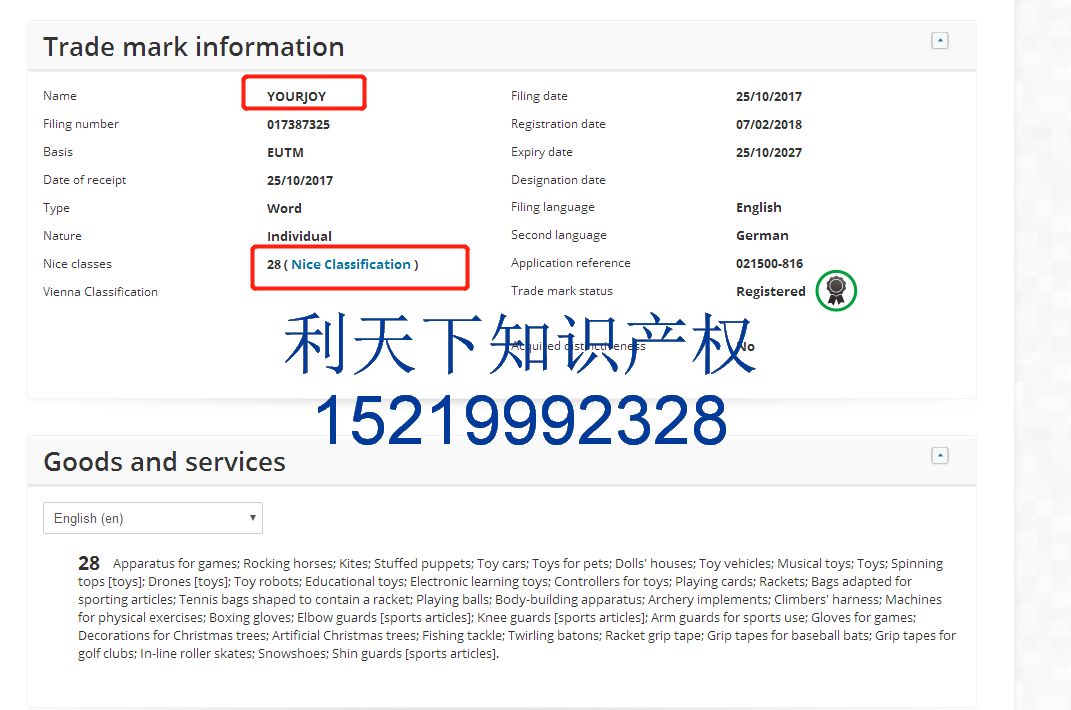Click the Expiry date label
This screenshot has height=710, width=1071.
(x=542, y=152)
